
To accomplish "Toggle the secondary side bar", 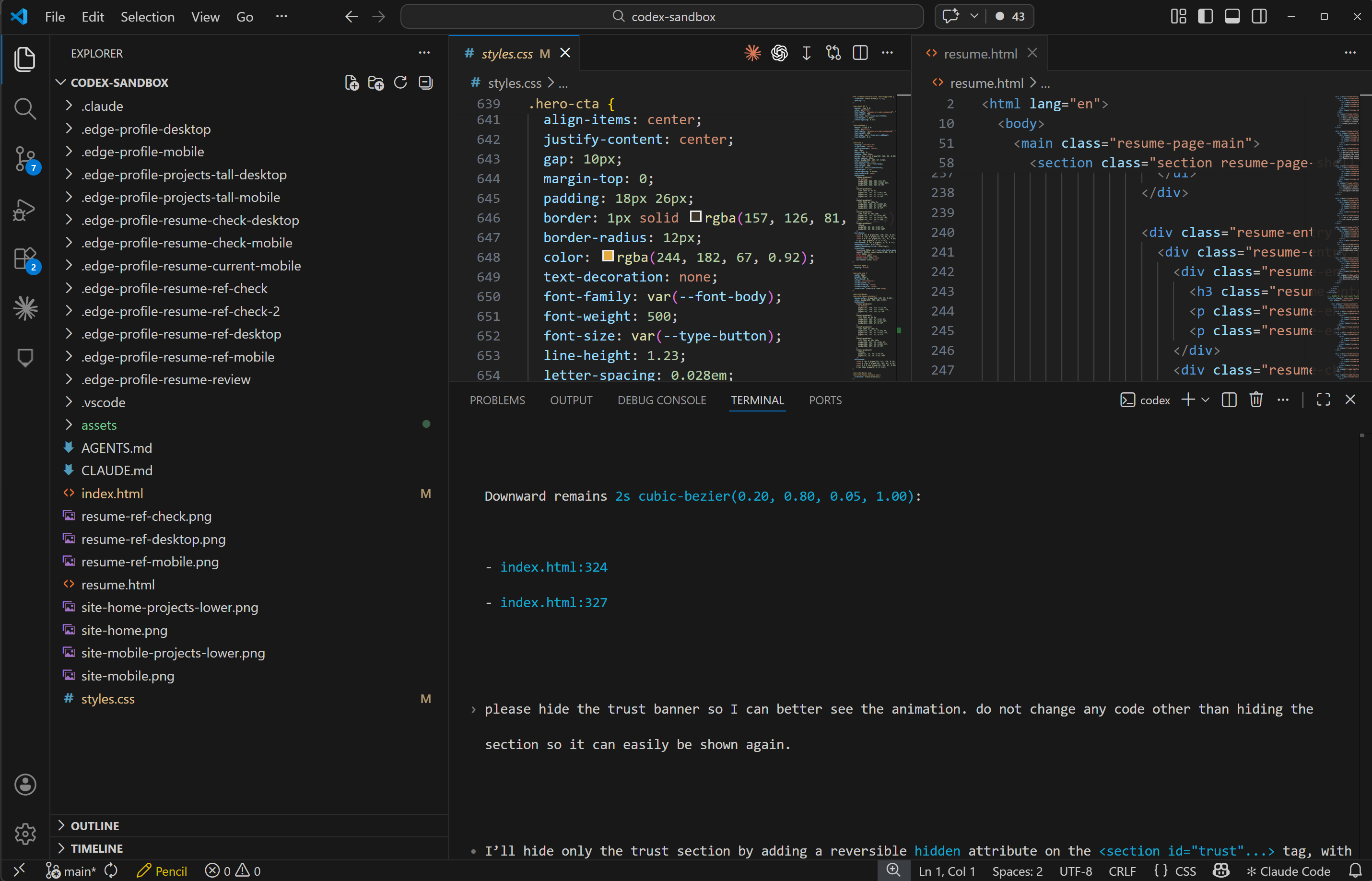I will 1259,17.
